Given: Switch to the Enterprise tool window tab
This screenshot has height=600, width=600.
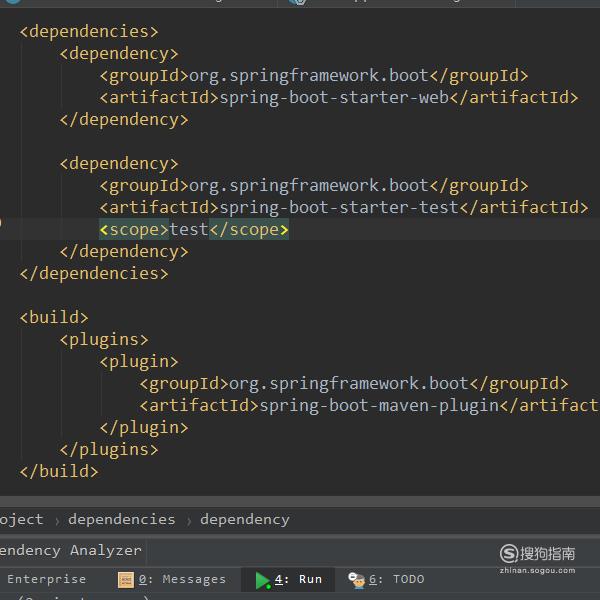Looking at the screenshot, I should (x=46, y=579).
